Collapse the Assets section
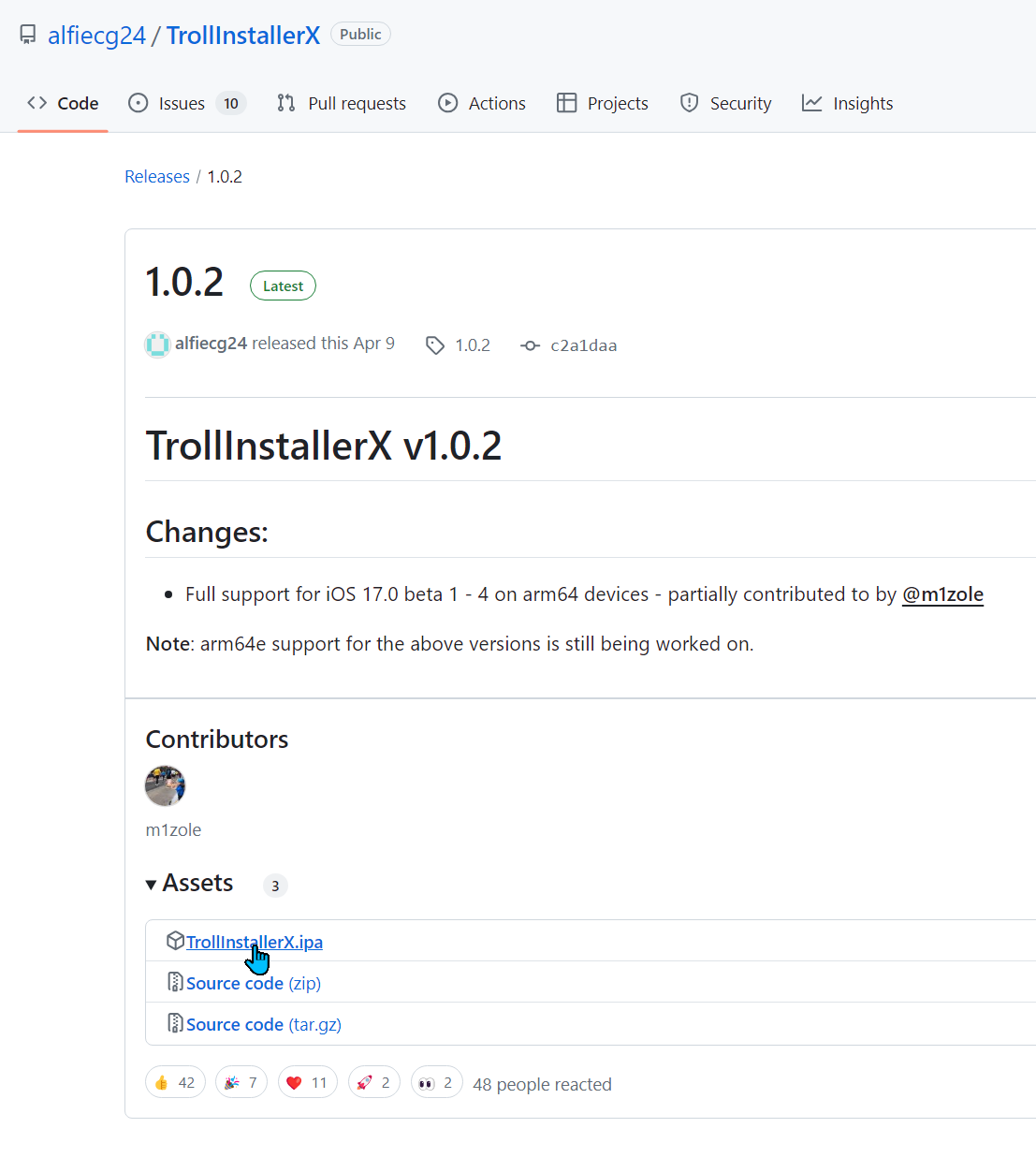 pos(189,884)
